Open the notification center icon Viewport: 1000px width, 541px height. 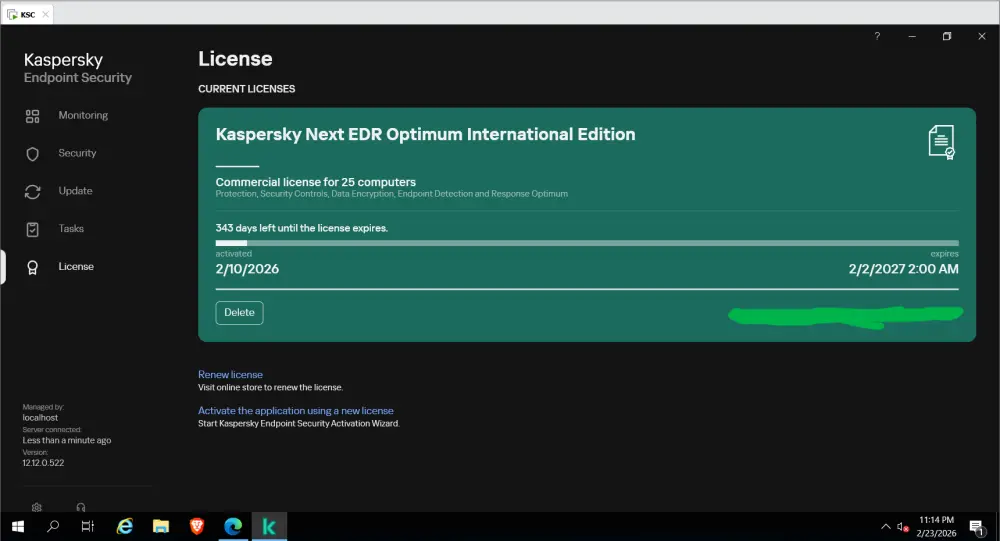click(976, 527)
